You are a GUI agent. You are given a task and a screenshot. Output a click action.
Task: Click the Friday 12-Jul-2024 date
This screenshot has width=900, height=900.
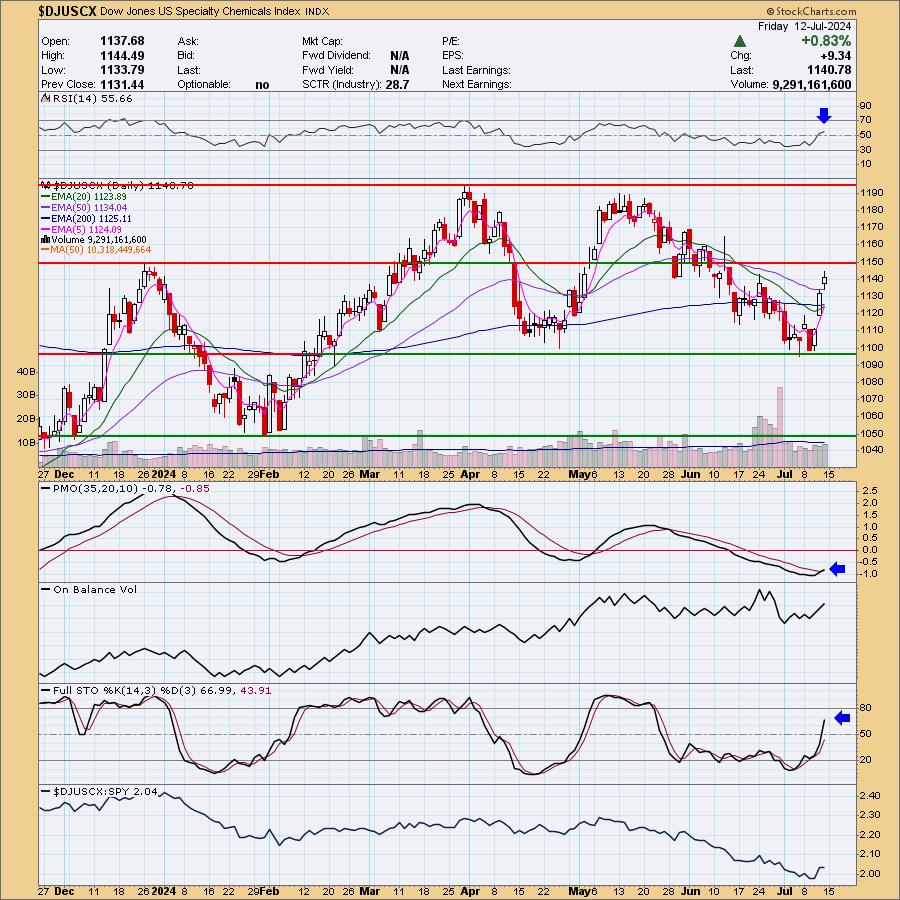(804, 26)
